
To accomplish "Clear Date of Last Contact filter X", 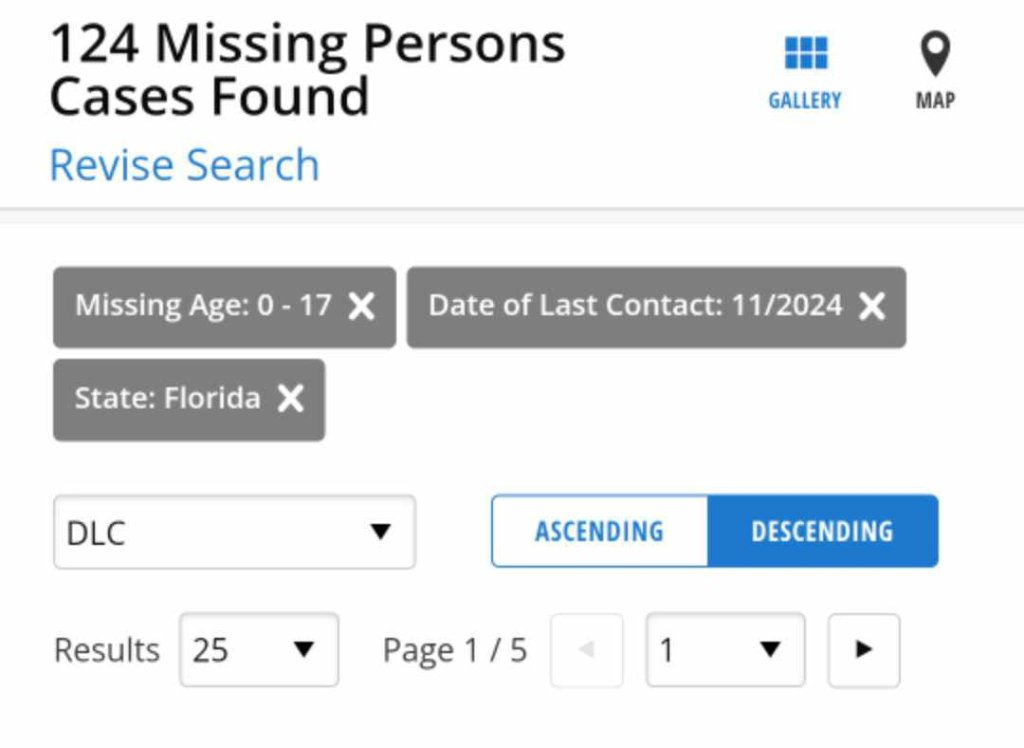I will 872,306.
